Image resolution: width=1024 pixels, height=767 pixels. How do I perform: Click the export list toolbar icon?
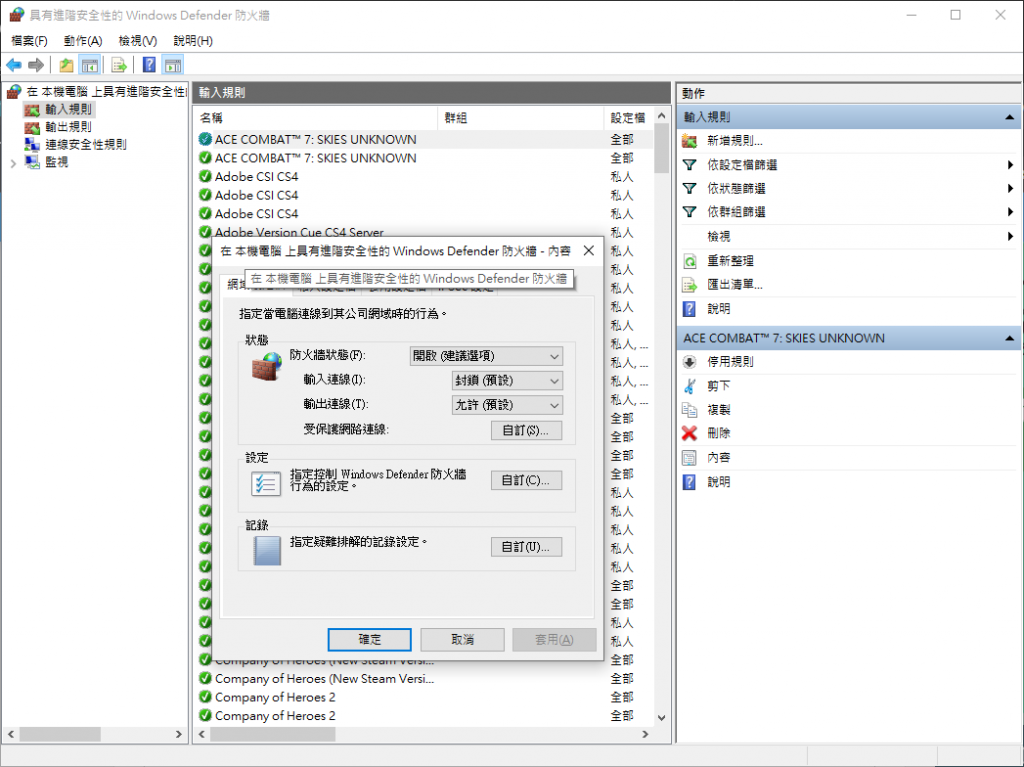(119, 65)
